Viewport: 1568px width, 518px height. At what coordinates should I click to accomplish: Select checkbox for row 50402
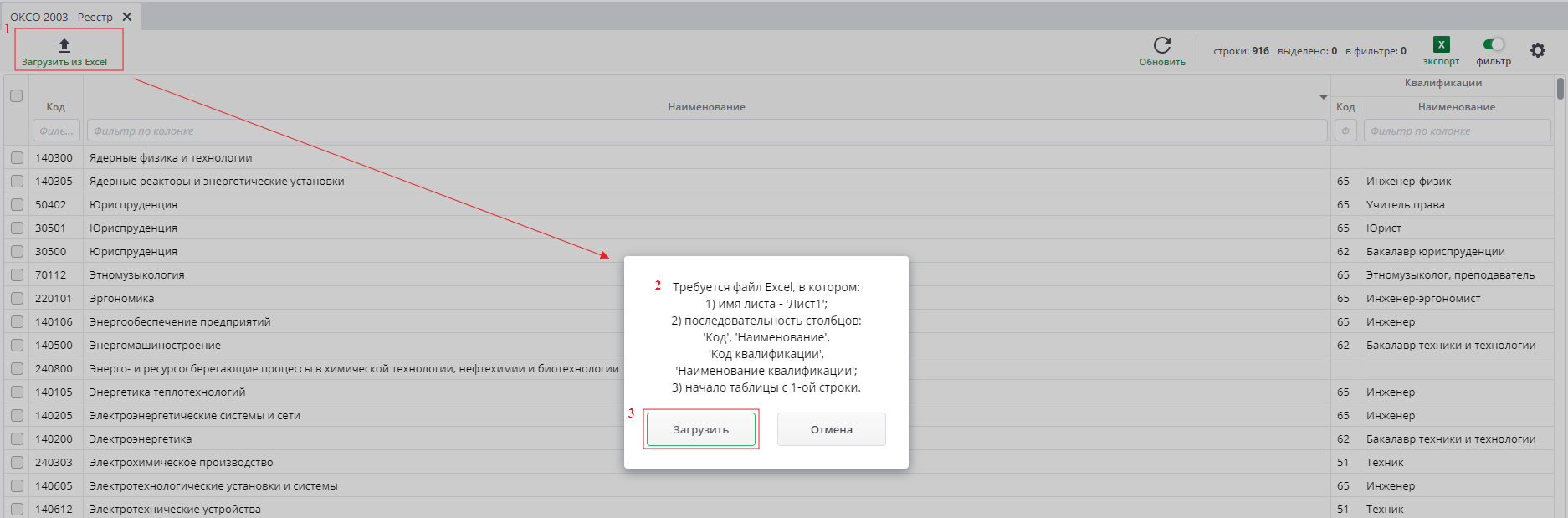(x=17, y=204)
